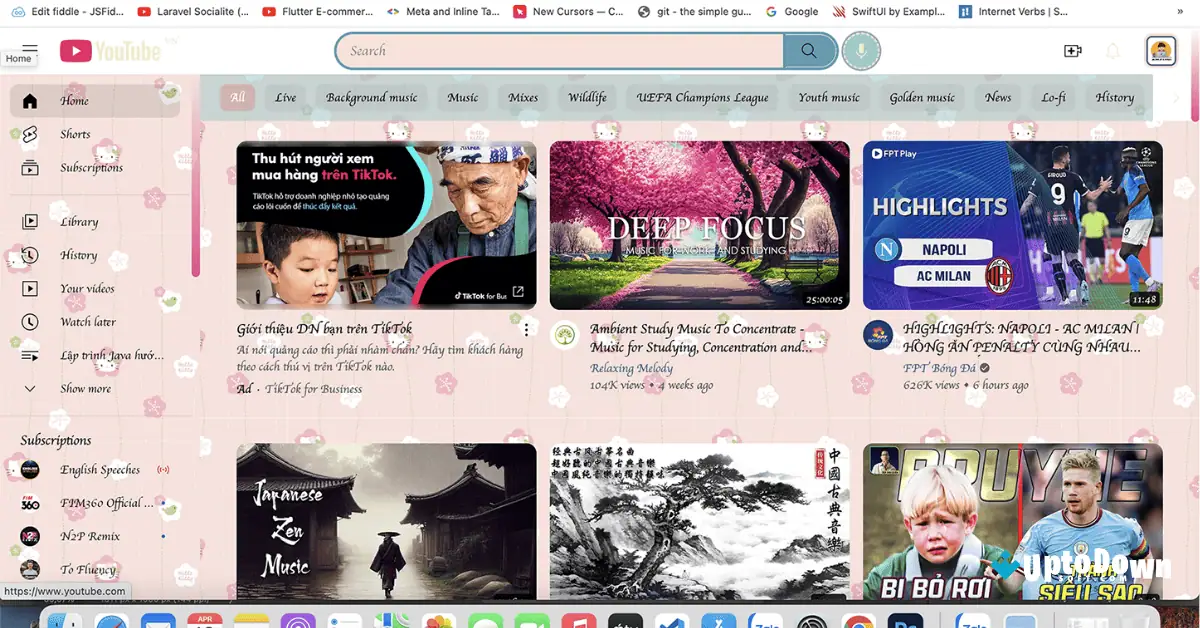The width and height of the screenshot is (1200, 628).
Task: Switch to the UEFA Champions League chip
Action: click(x=702, y=97)
